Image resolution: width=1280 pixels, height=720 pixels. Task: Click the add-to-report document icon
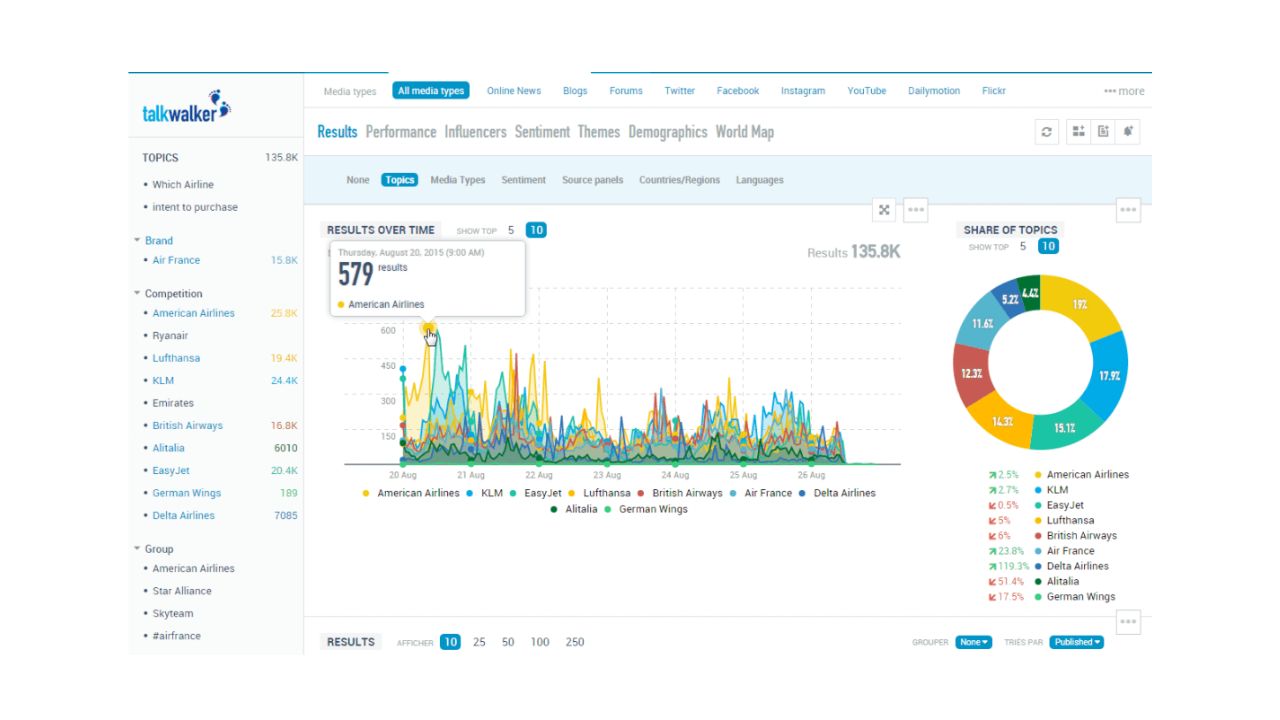pyautogui.click(x=1103, y=132)
